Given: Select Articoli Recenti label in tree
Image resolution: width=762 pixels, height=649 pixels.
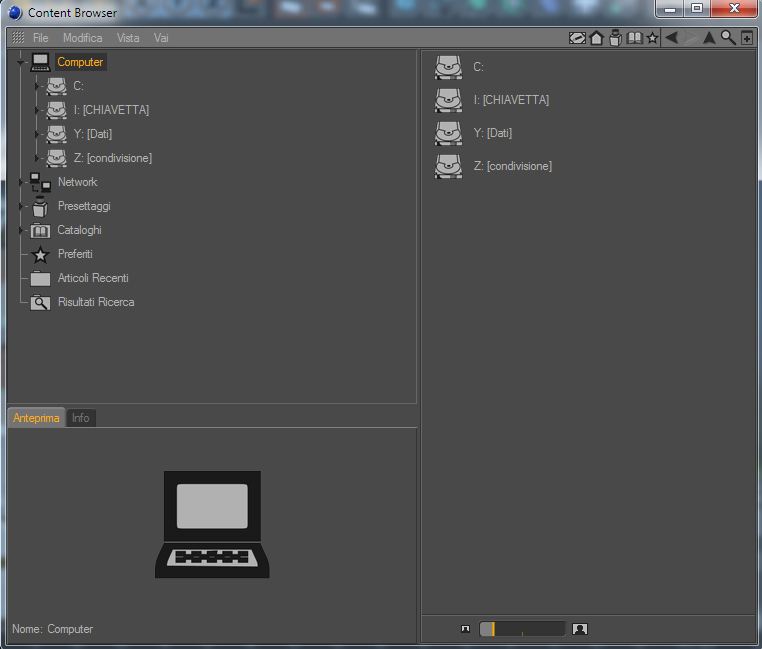Looking at the screenshot, I should (x=93, y=278).
